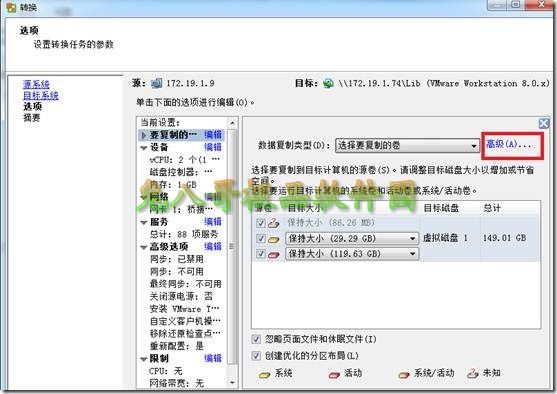557x394 pixels.
Task: Click the 转换 window title icon
Action: point(11,7)
